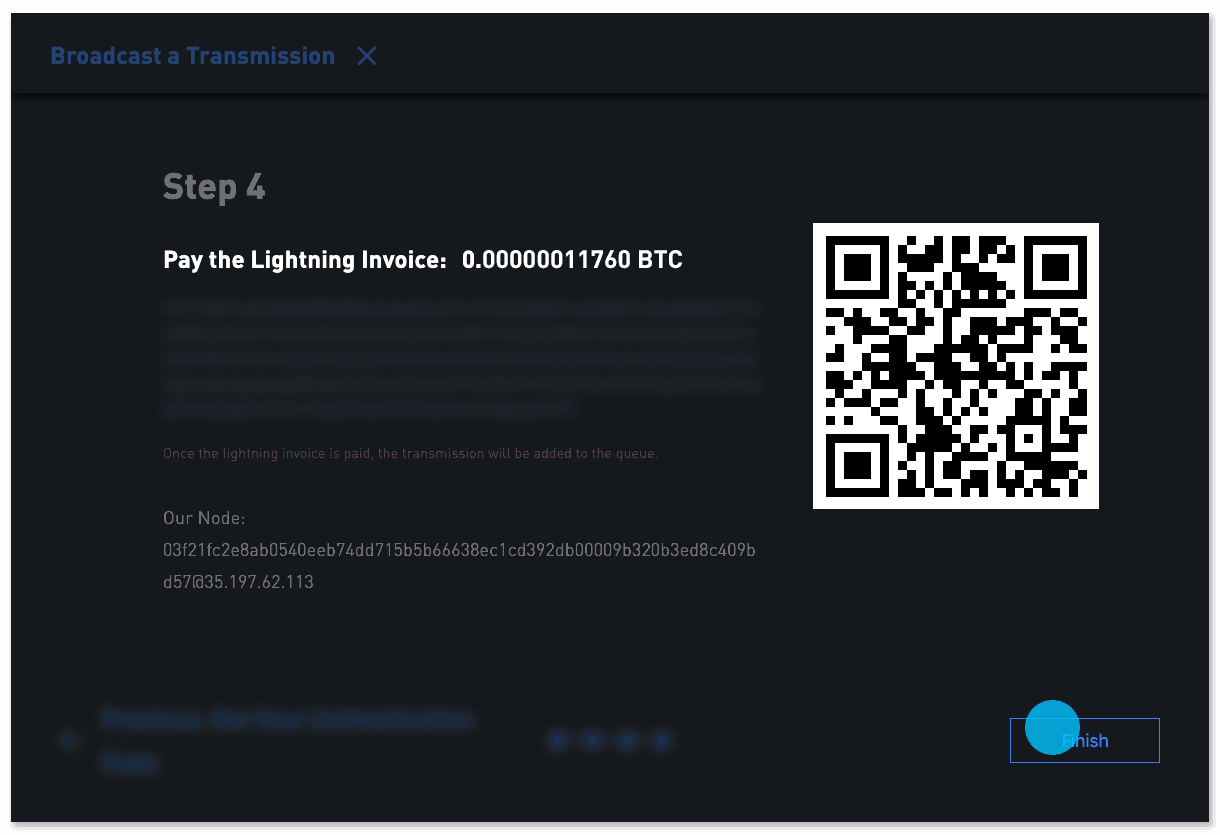Select the fourth step indicator dot
The height and width of the screenshot is (835, 1220).
[661, 740]
